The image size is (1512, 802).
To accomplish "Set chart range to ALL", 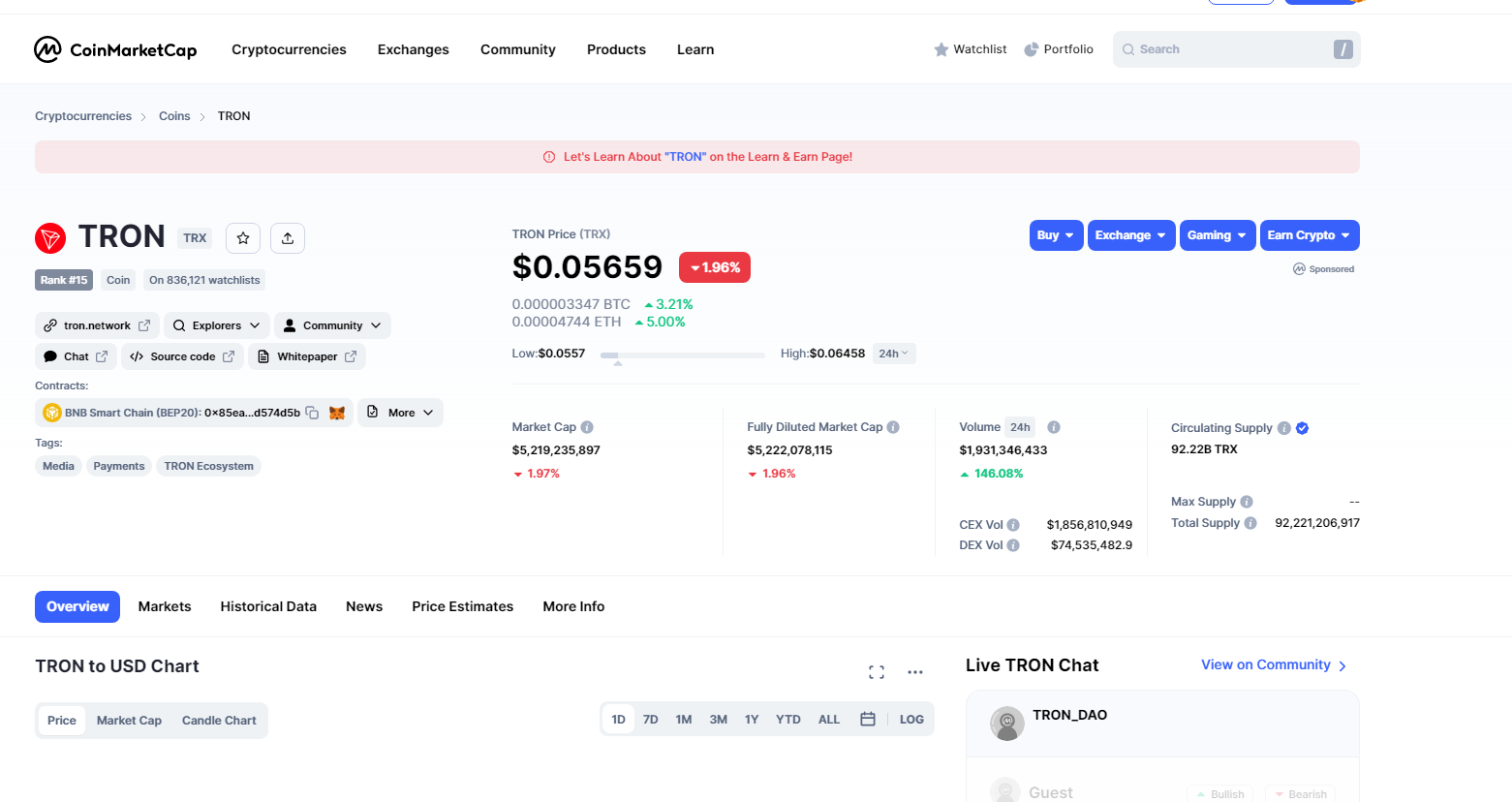I will (829, 720).
